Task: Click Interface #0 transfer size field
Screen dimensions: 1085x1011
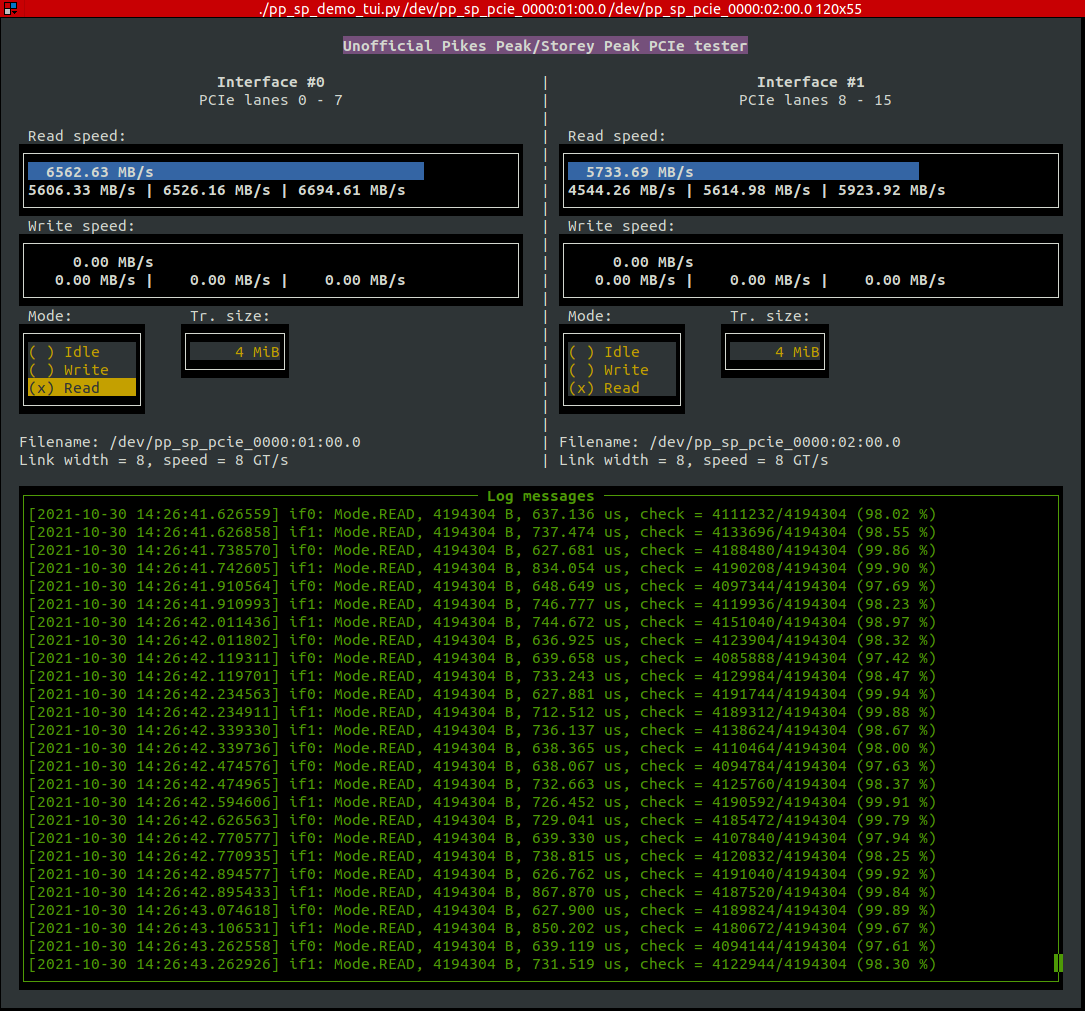Action: click(x=235, y=351)
